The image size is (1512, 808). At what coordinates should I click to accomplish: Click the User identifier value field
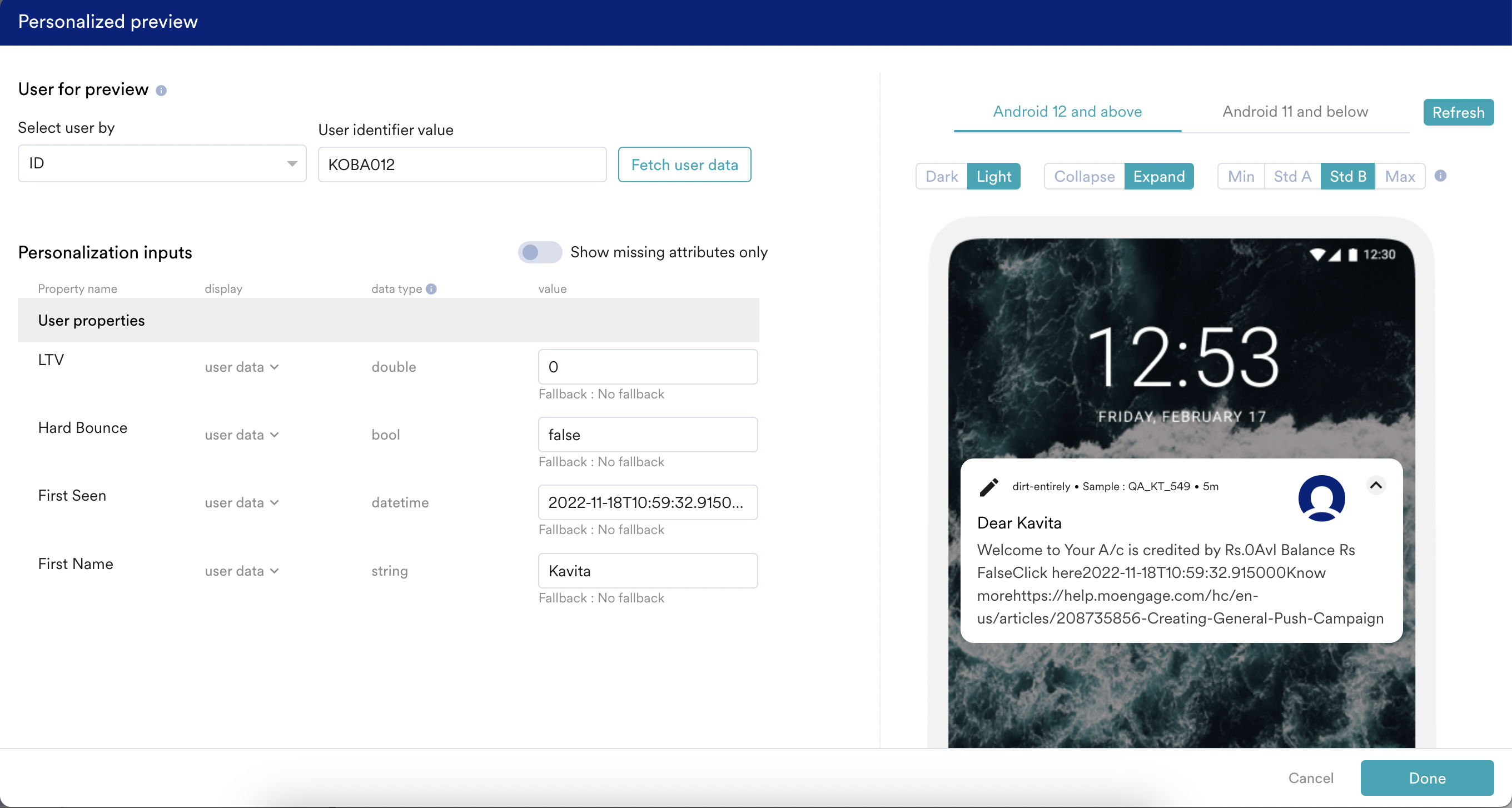coord(462,164)
